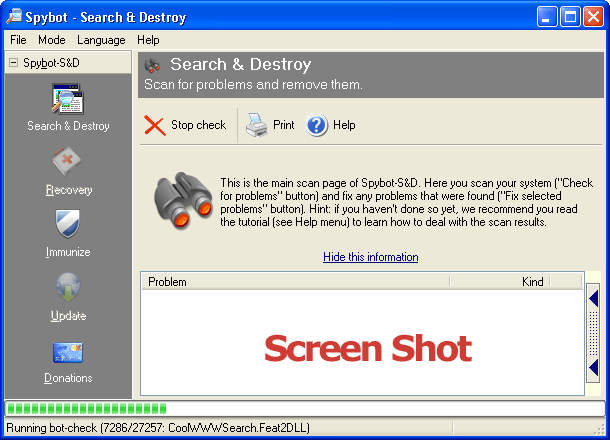Sort results by the Kind column header

[533, 282]
